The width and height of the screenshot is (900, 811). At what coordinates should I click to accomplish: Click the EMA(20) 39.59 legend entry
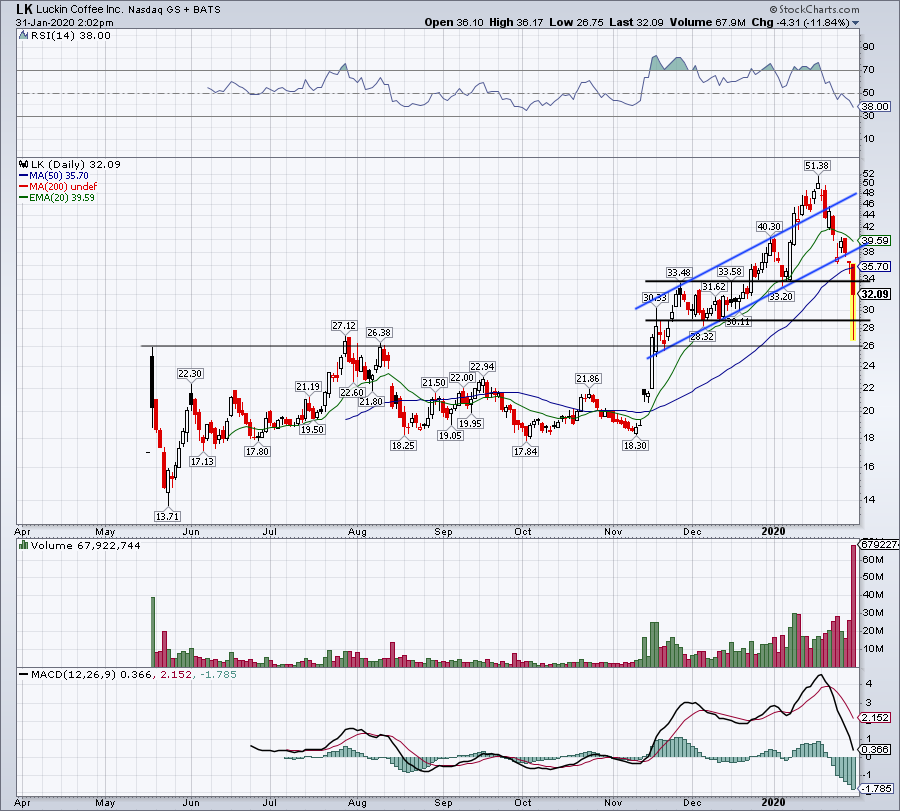[x=62, y=197]
